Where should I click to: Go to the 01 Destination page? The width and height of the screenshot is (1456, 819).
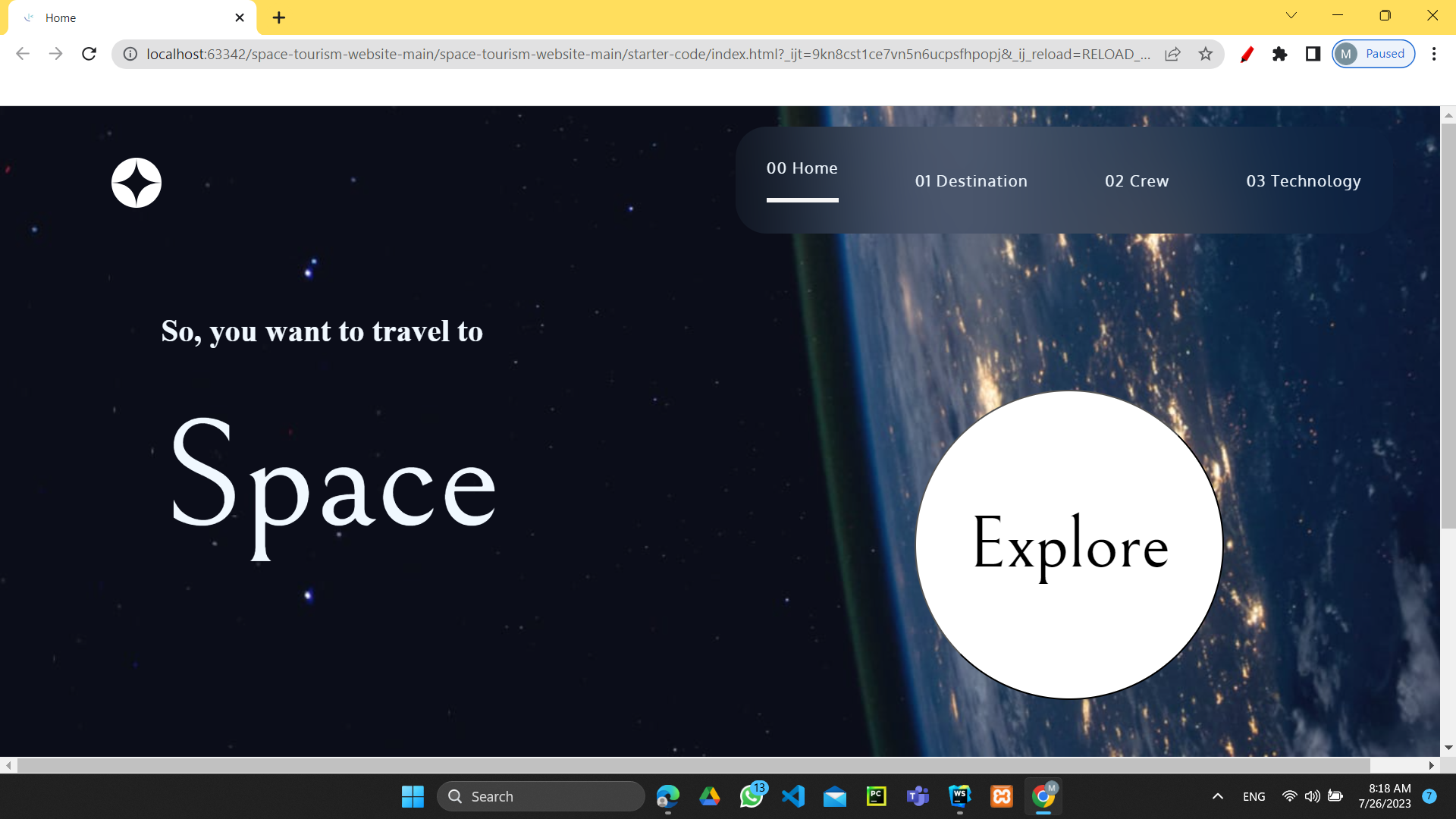point(971,180)
